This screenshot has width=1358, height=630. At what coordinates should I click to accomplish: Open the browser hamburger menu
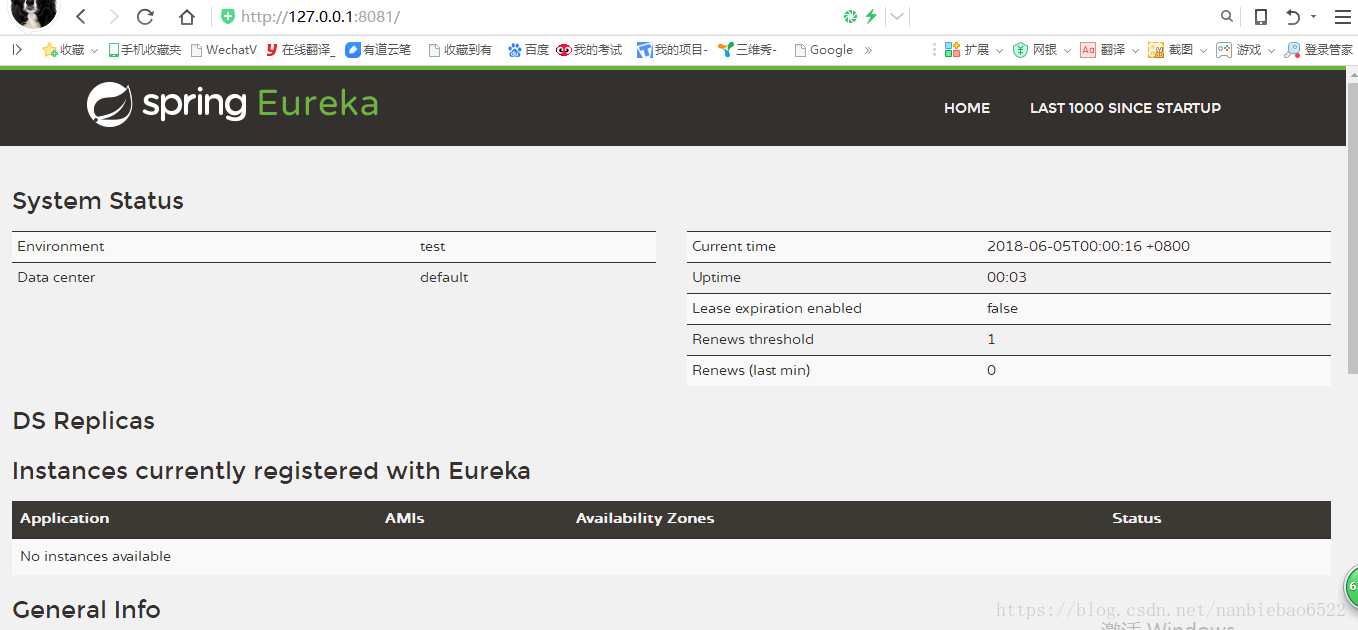1342,17
